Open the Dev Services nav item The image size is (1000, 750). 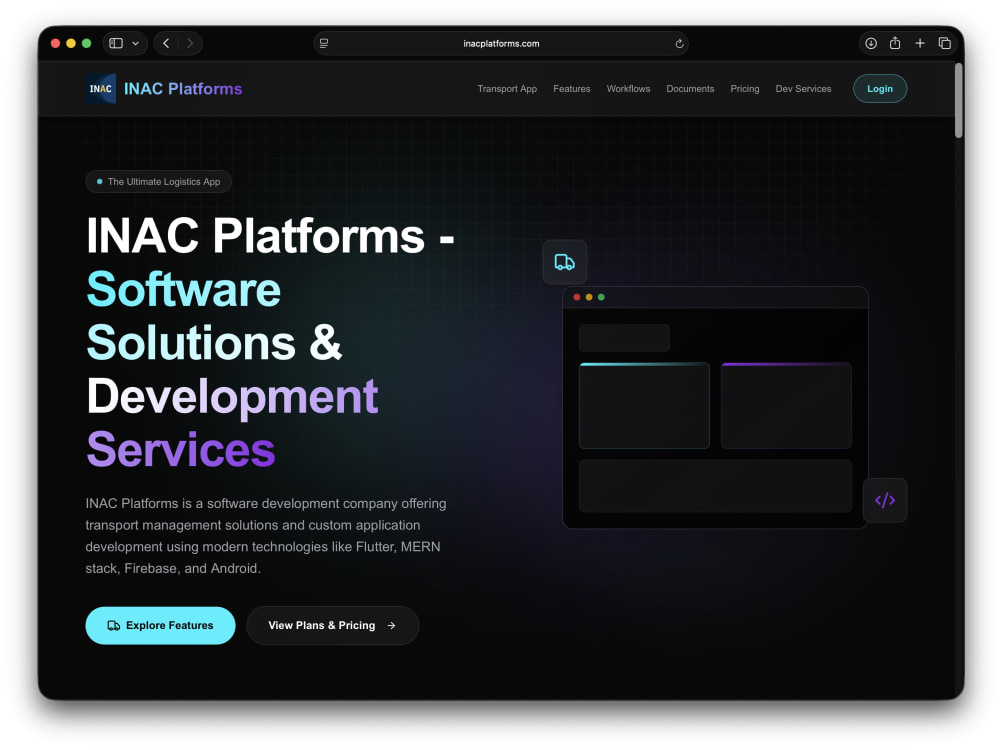point(803,89)
